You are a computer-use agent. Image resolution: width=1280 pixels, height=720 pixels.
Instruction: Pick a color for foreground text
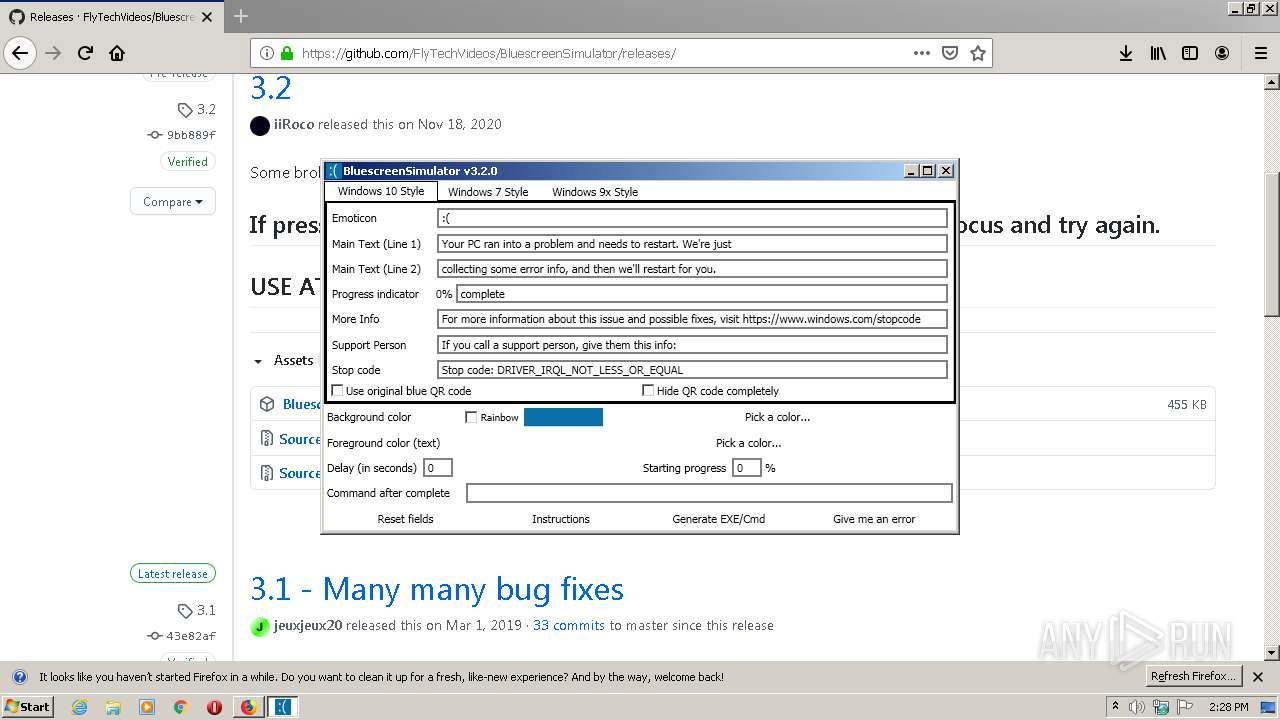click(748, 443)
